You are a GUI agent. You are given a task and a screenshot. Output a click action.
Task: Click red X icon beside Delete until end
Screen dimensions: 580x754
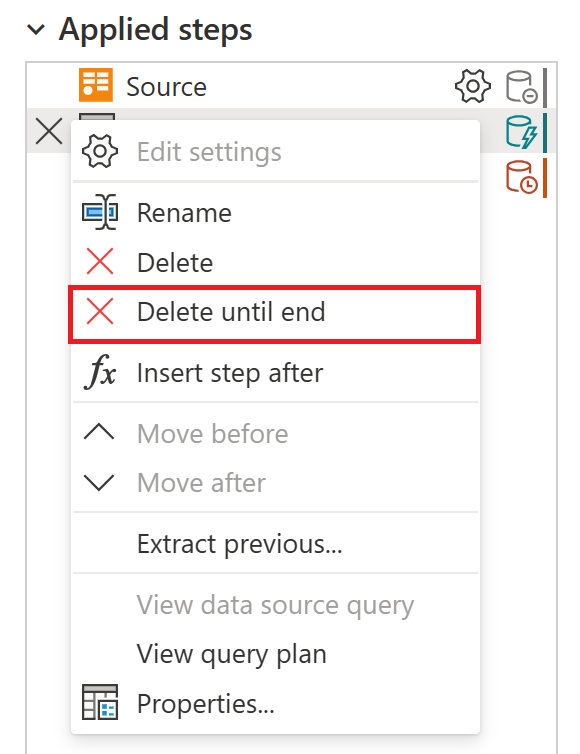100,312
